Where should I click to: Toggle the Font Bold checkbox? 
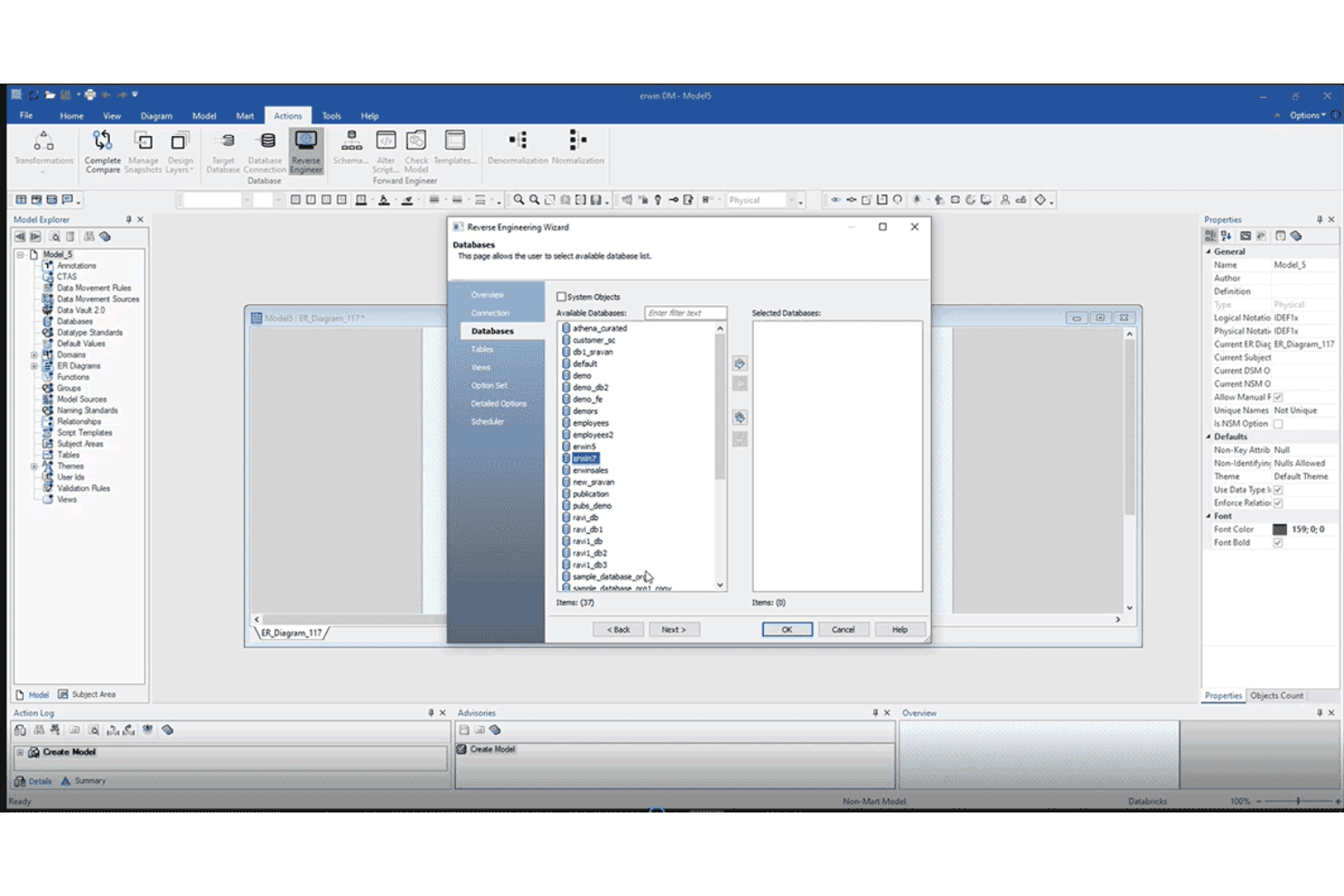click(1278, 543)
